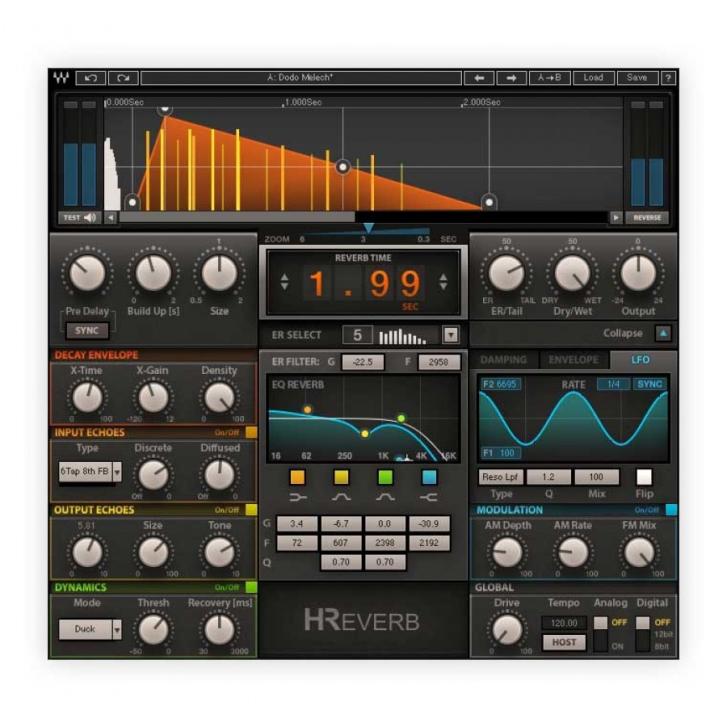Click the Dry/Wet knob

pyautogui.click(x=573, y=274)
